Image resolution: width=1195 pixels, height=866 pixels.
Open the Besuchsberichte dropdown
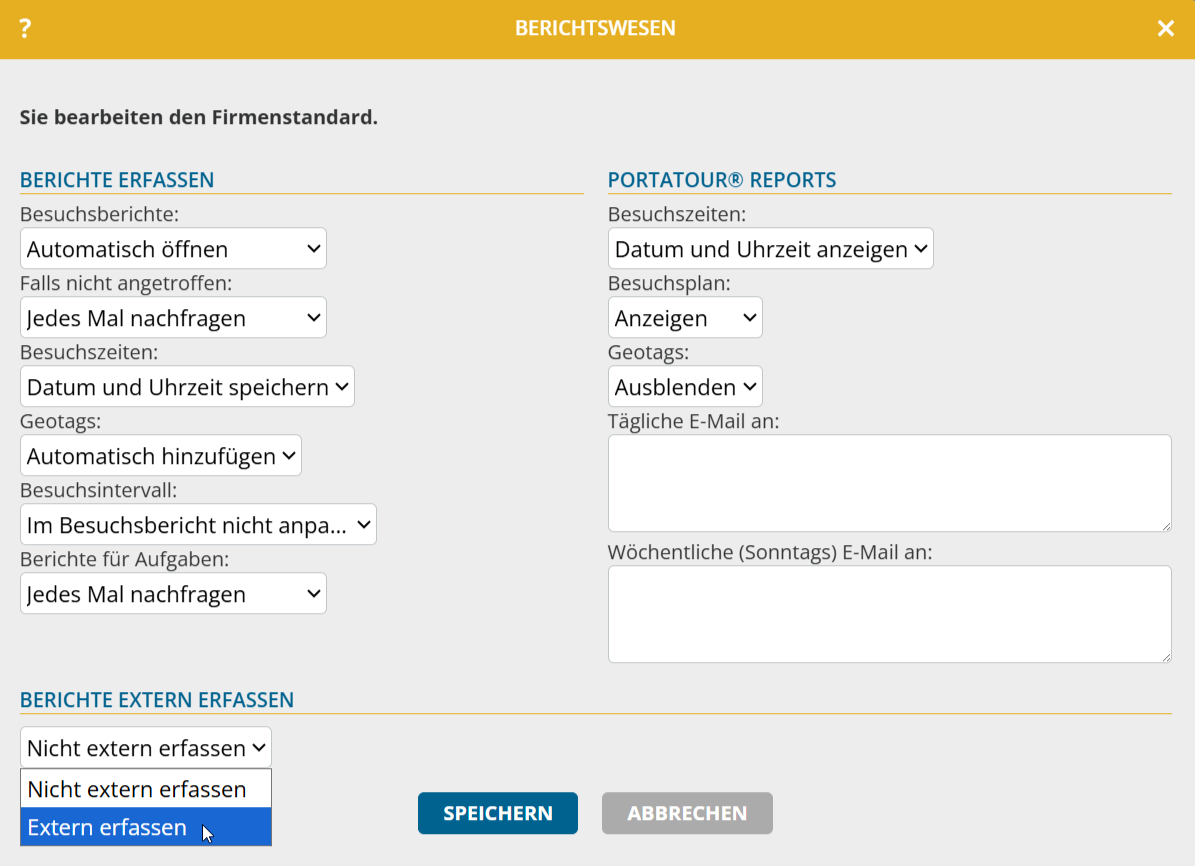tap(173, 249)
